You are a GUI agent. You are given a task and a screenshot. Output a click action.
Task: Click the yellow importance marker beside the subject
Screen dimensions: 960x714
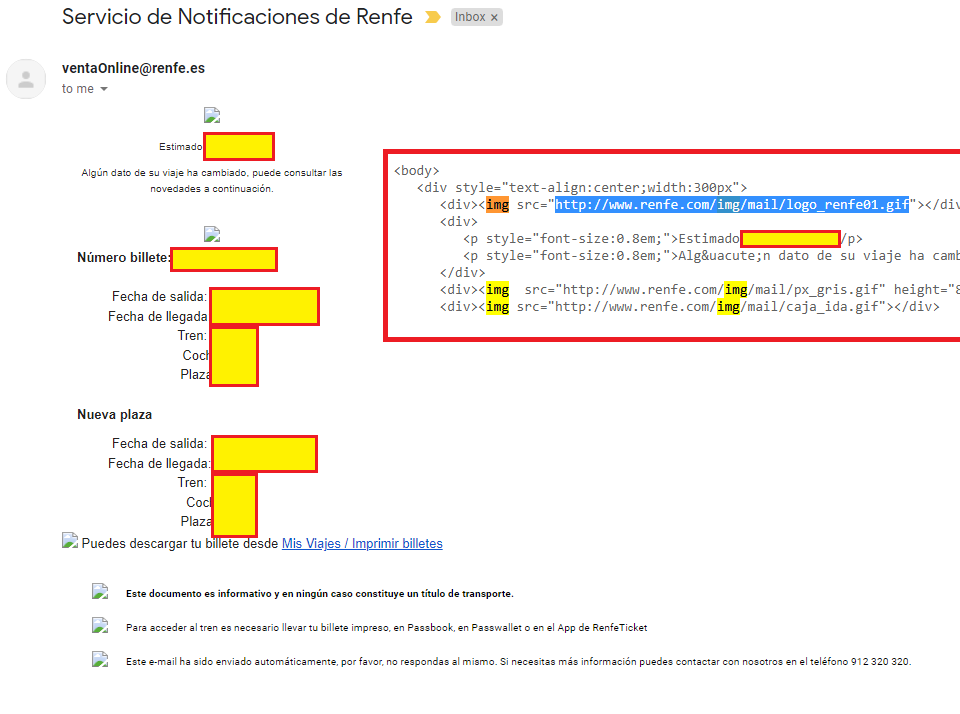point(432,17)
